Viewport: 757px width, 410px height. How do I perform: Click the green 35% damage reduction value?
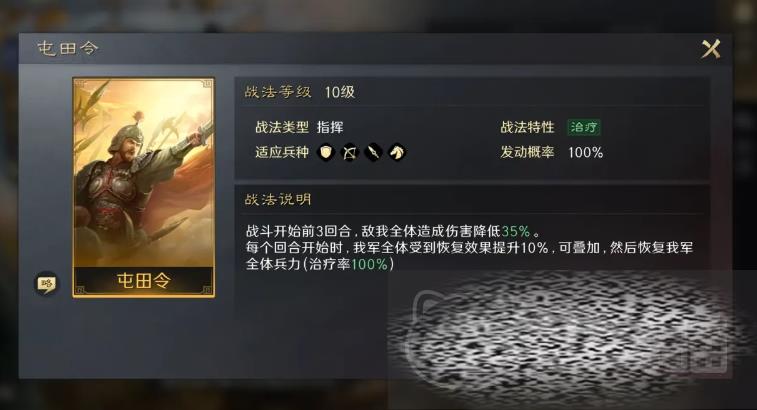click(516, 231)
